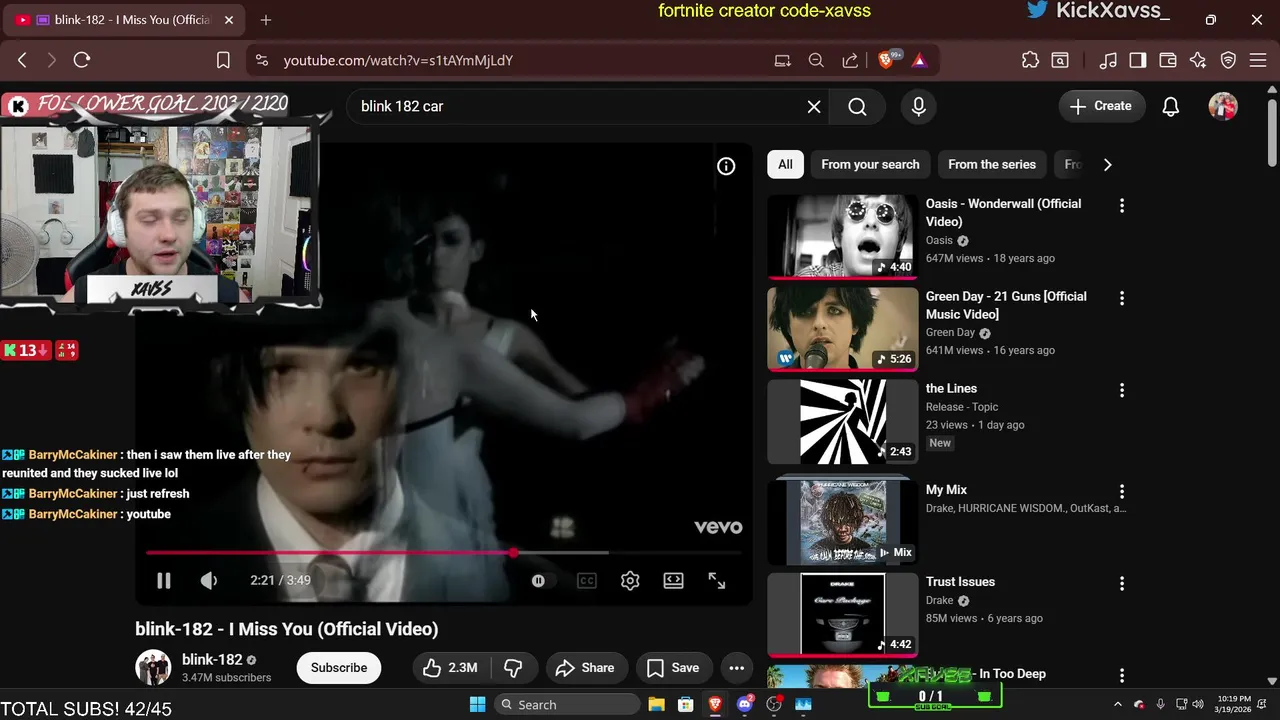Subscribe to the blink-182 channel

[x=339, y=668]
